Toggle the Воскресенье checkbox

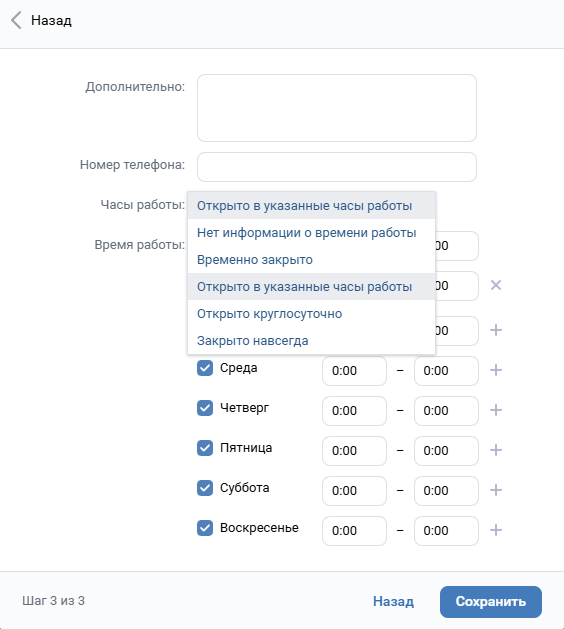(x=205, y=528)
